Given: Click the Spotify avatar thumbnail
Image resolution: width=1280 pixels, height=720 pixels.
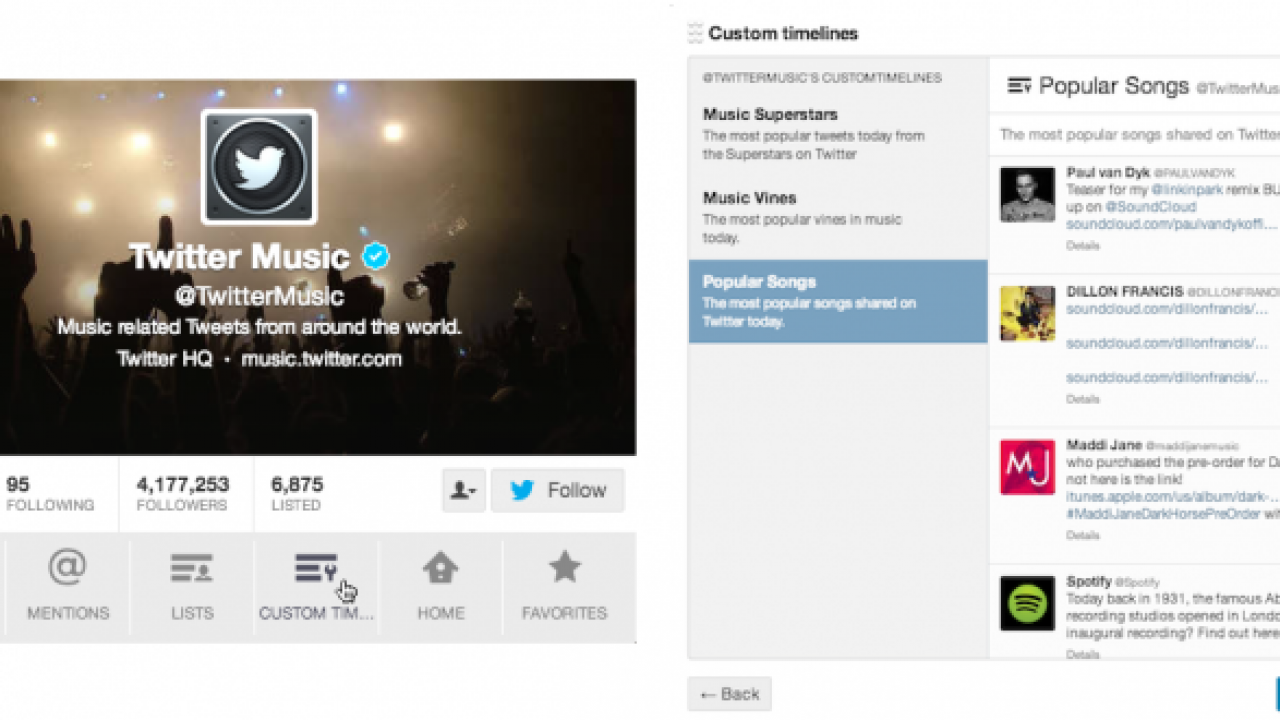Looking at the screenshot, I should pyautogui.click(x=1027, y=605).
